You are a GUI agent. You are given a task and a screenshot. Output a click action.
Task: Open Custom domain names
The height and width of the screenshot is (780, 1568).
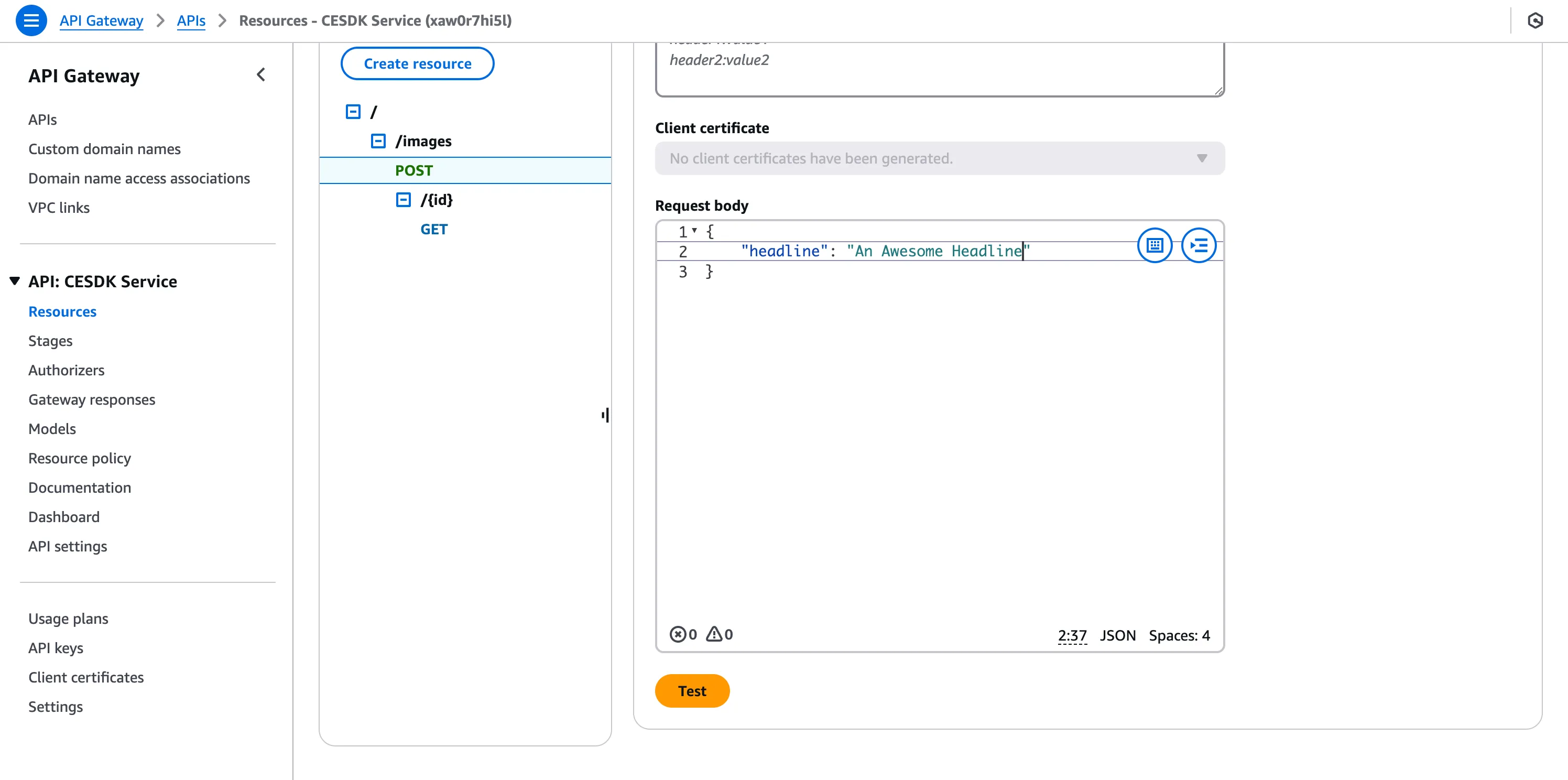tap(105, 148)
